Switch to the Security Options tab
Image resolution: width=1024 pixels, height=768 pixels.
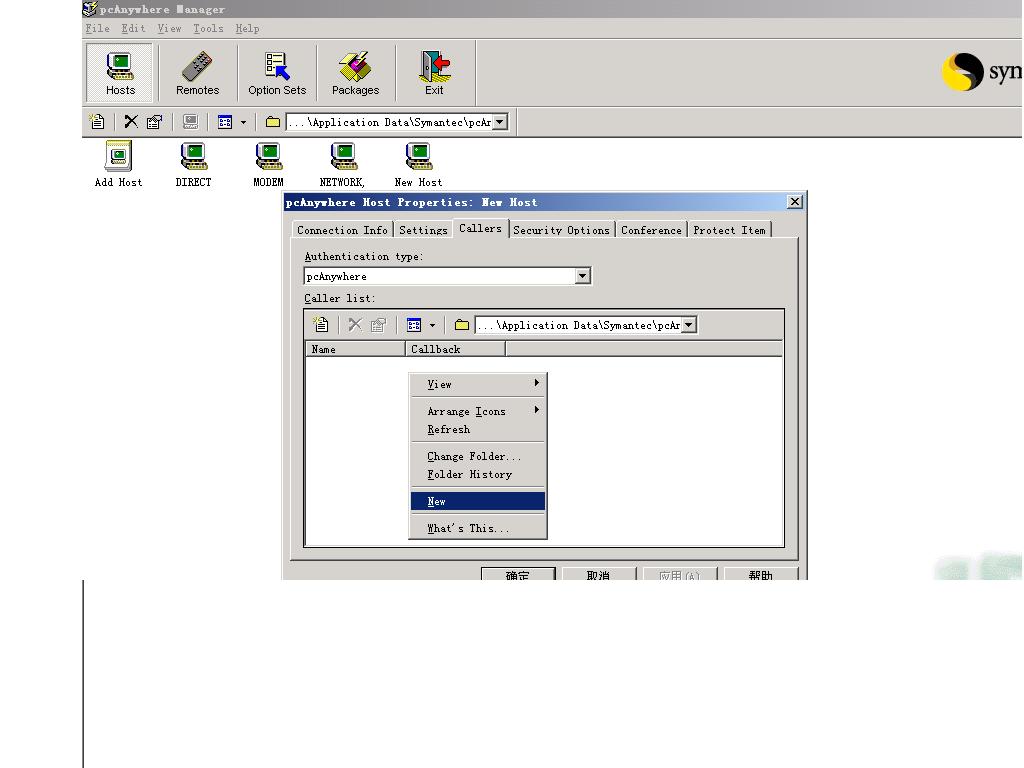[x=562, y=230]
